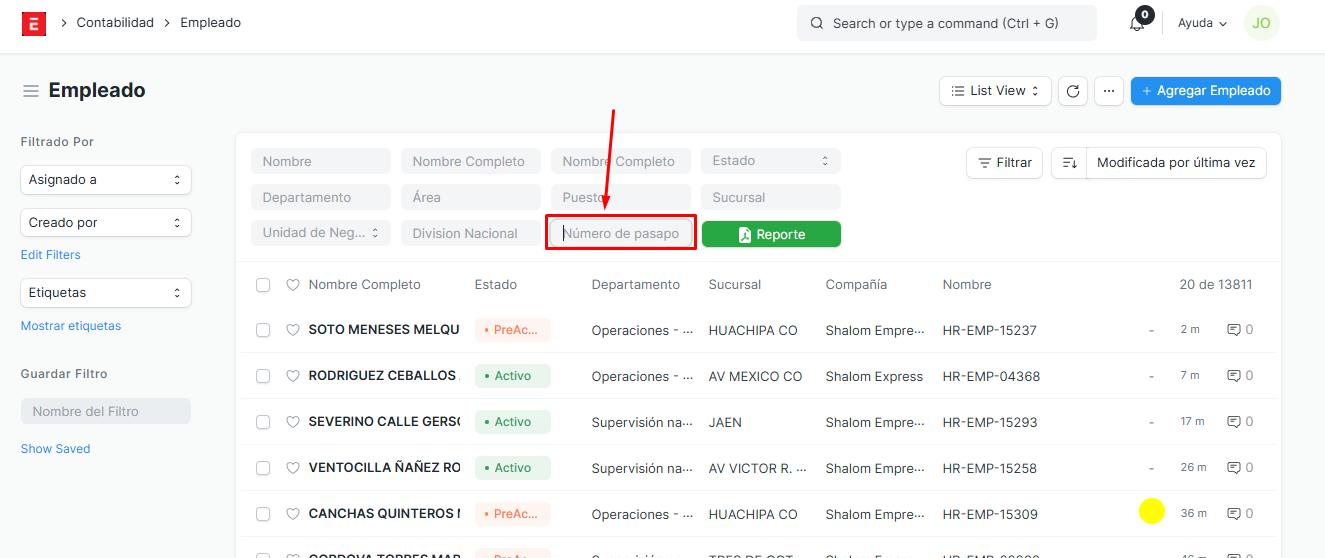Focus the Número de pasaporte filter field
The image size is (1325, 558).
pos(621,234)
